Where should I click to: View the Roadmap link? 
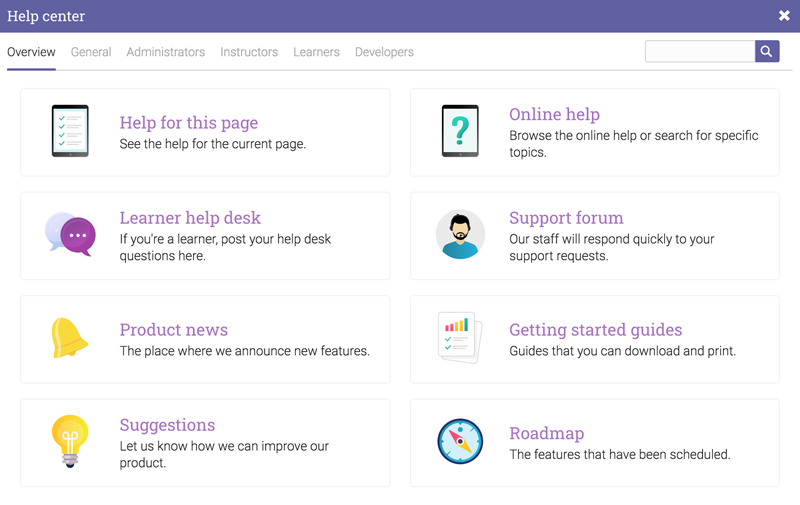pyautogui.click(x=546, y=433)
